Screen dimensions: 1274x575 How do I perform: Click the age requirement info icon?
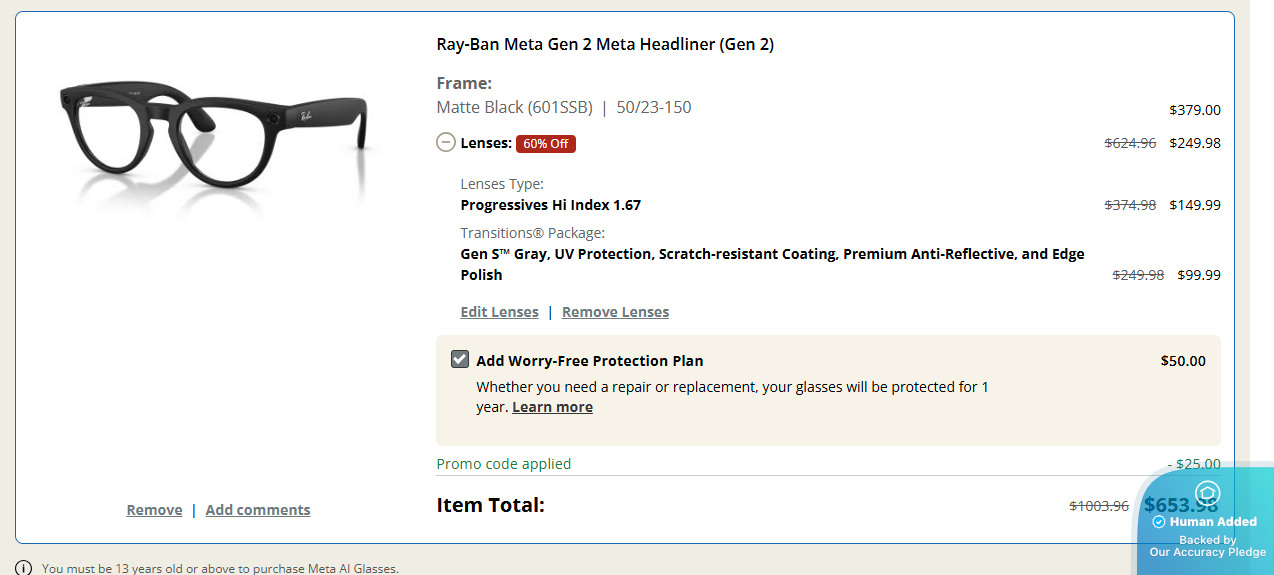click(x=24, y=568)
